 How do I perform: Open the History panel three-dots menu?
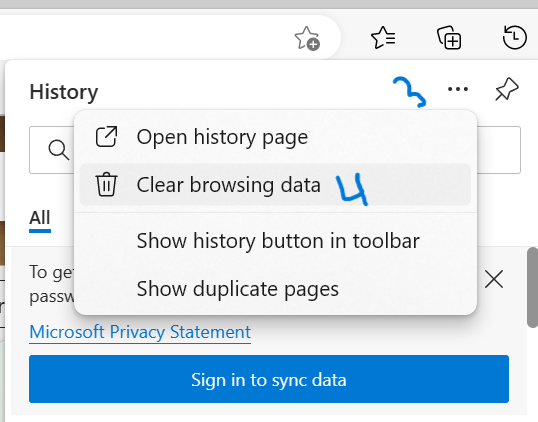click(x=458, y=89)
